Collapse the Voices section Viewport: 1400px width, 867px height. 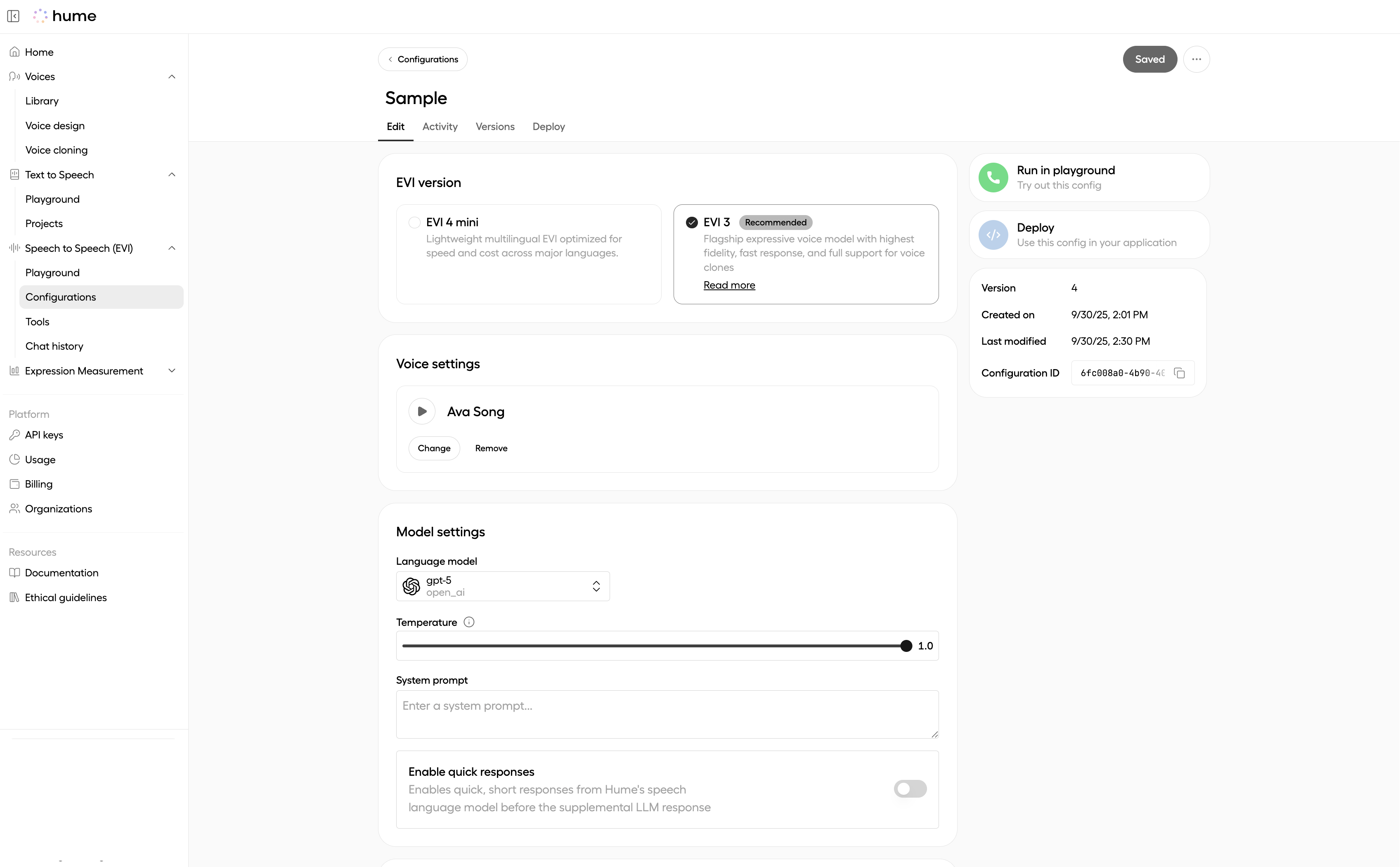(x=171, y=76)
